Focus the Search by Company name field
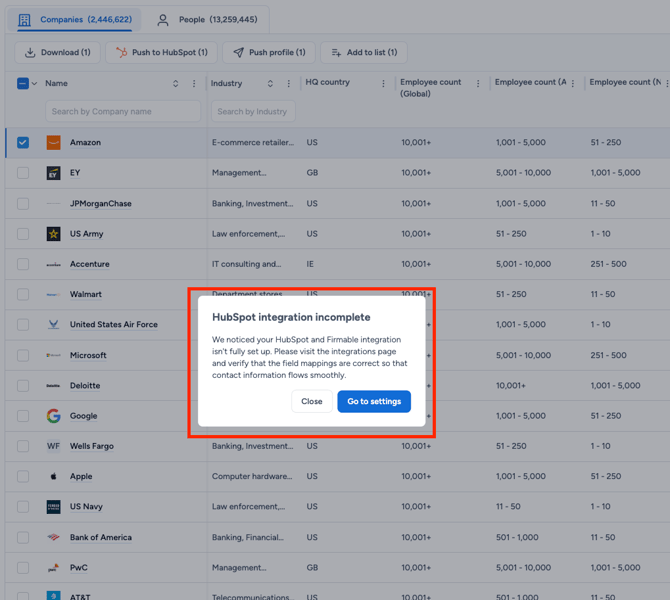670x600 pixels. tap(123, 112)
